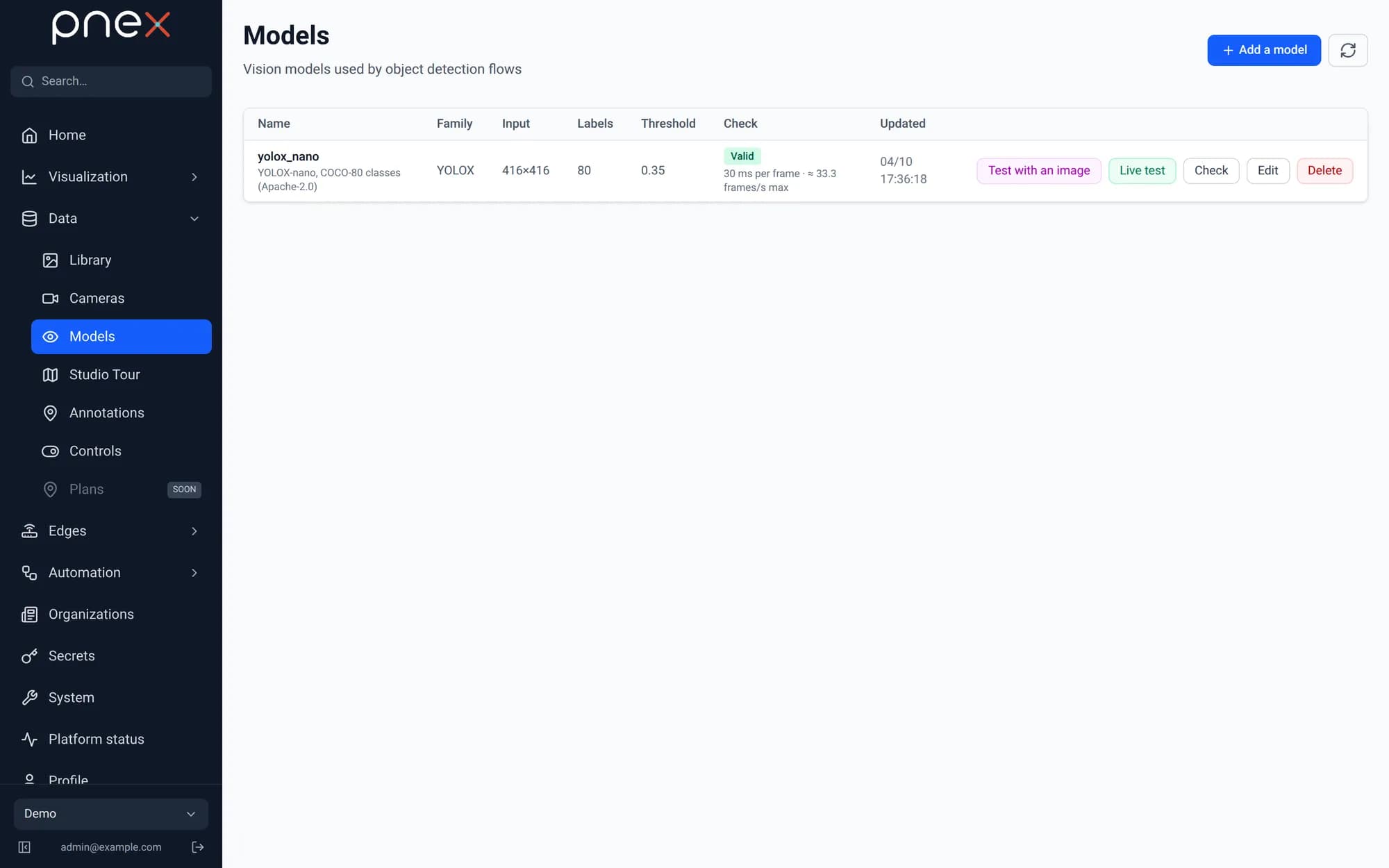
Task: Click Test with an image
Action: tap(1039, 171)
